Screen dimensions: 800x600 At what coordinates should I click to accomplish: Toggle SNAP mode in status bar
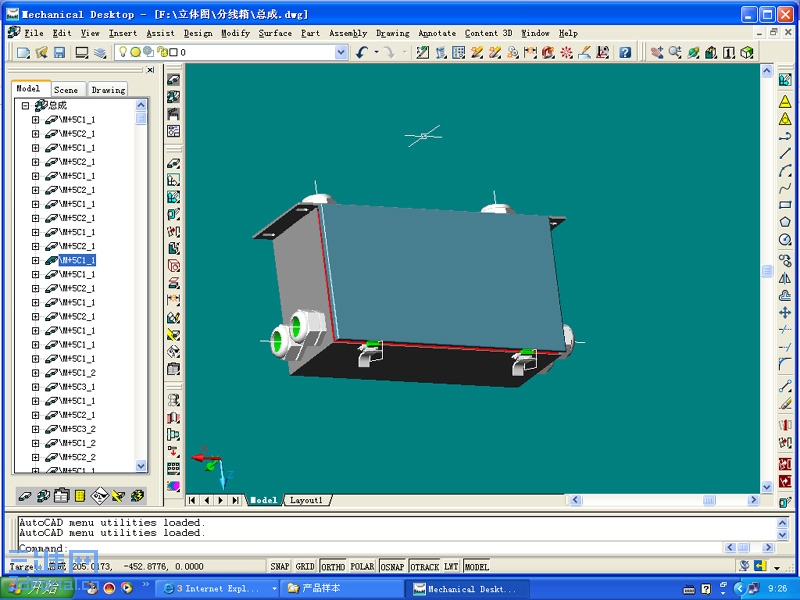[280, 566]
